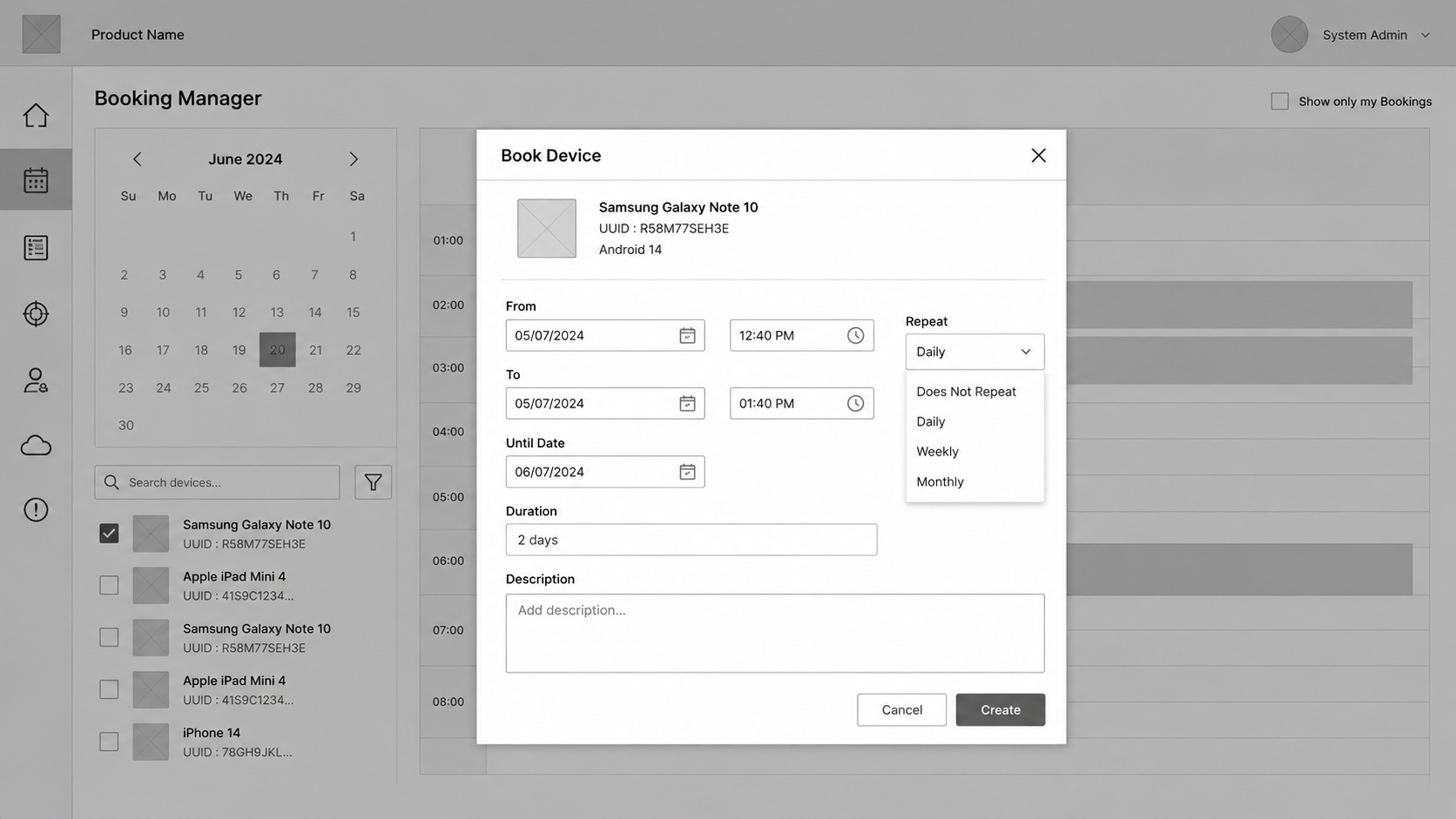Select June 27 in calendar
Viewport: 1456px width, 819px height.
pos(277,387)
